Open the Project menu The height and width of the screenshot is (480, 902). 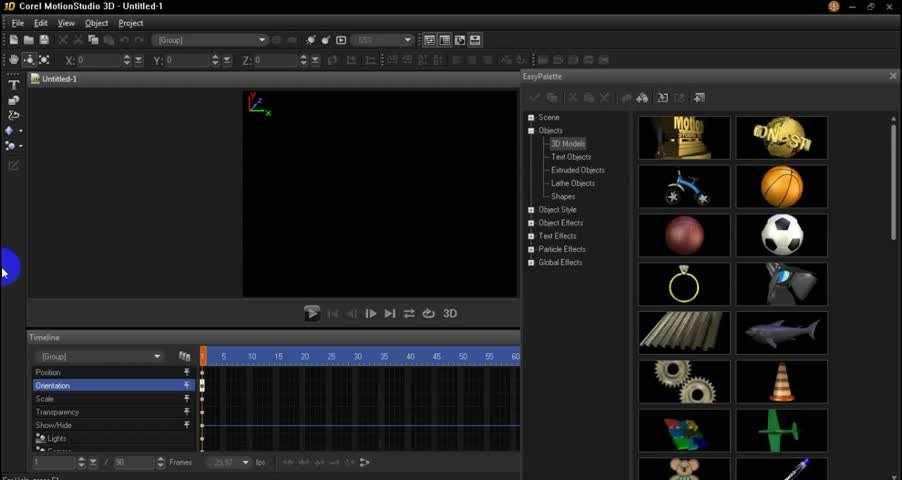click(x=131, y=23)
